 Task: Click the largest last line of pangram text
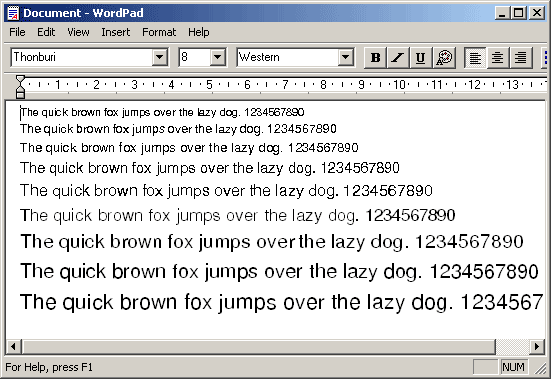click(281, 302)
